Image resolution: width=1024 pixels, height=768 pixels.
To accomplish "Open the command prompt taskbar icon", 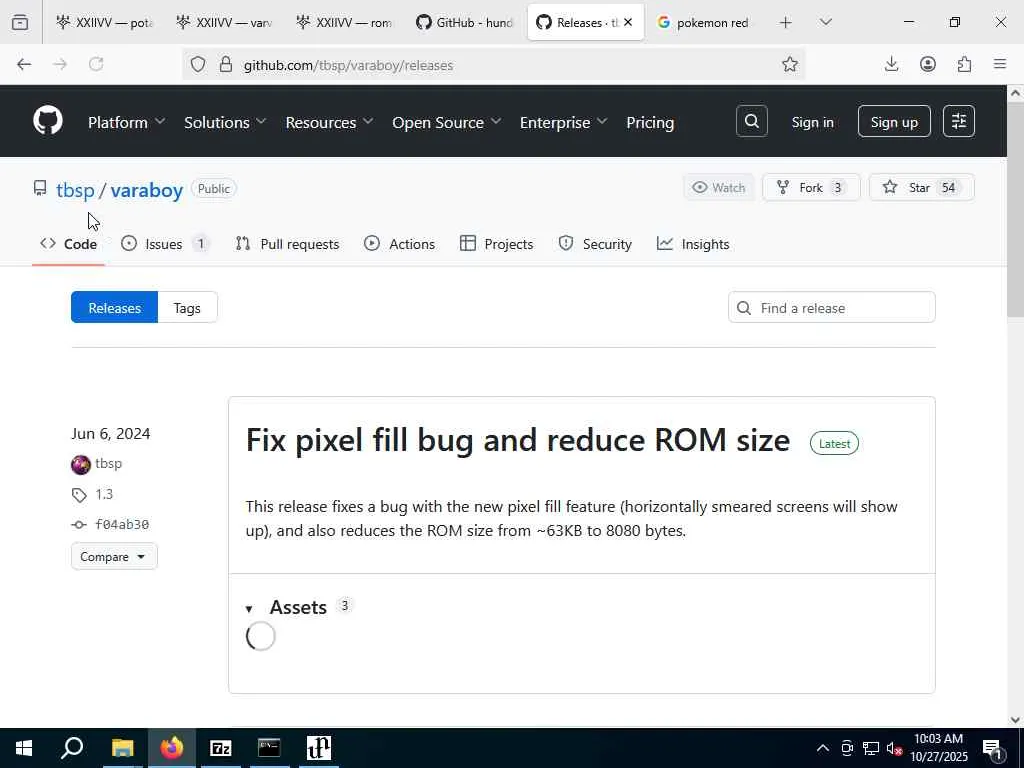I will (x=269, y=748).
